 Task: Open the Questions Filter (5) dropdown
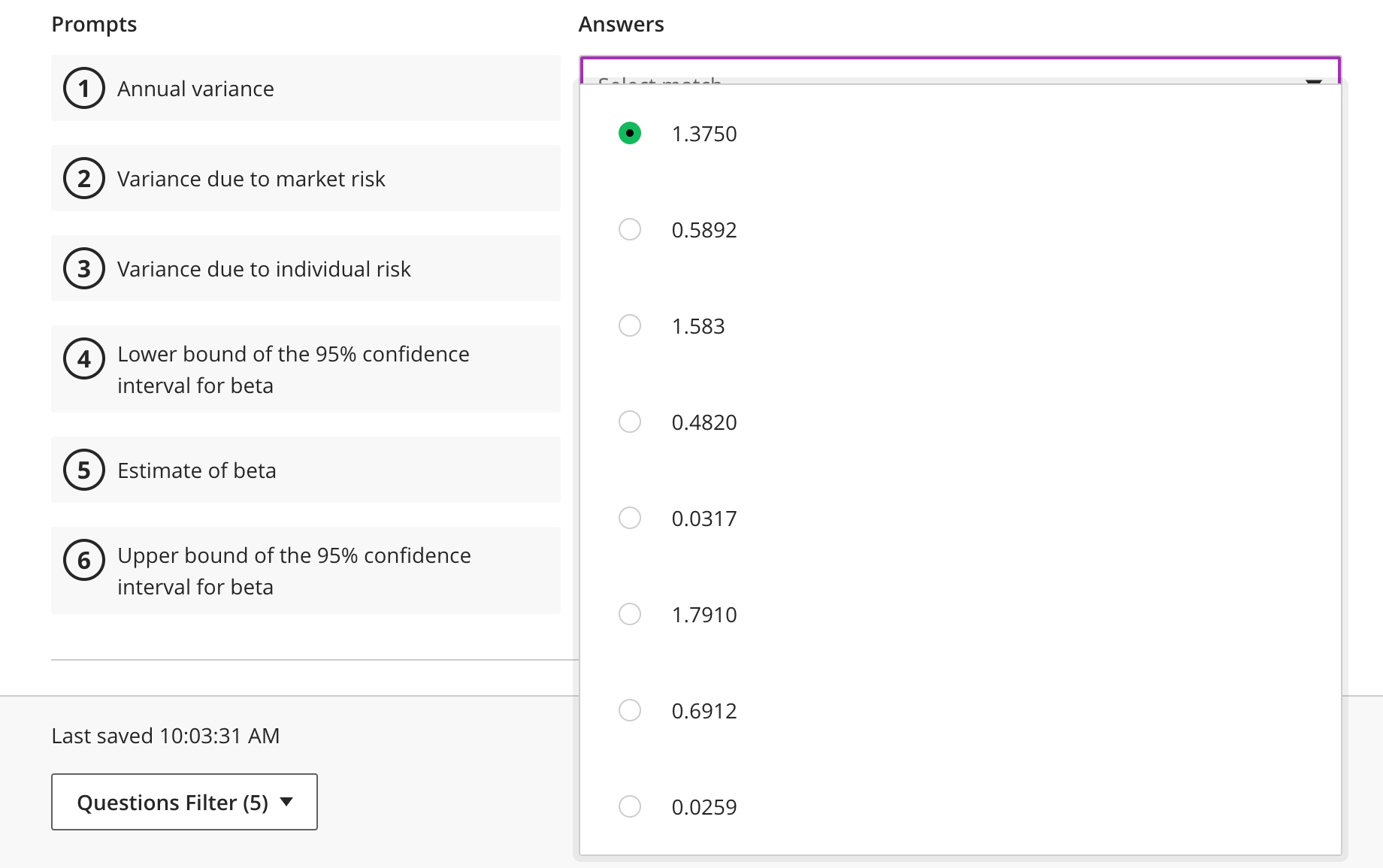(x=184, y=802)
